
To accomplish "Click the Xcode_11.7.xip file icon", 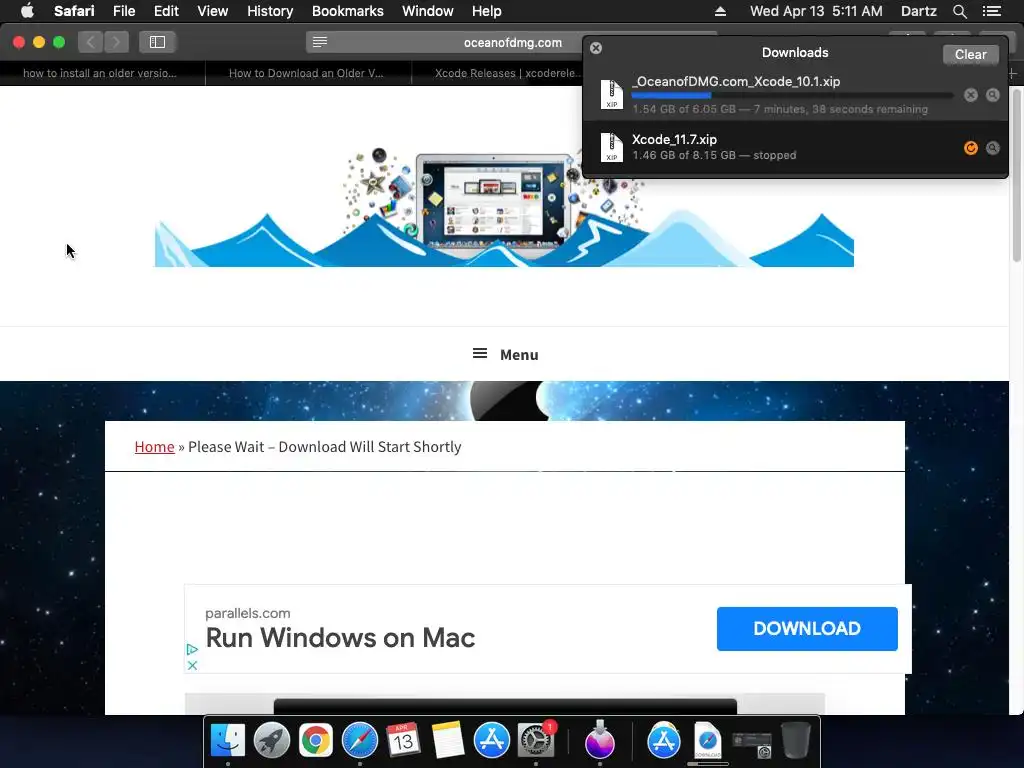I will click(x=612, y=147).
